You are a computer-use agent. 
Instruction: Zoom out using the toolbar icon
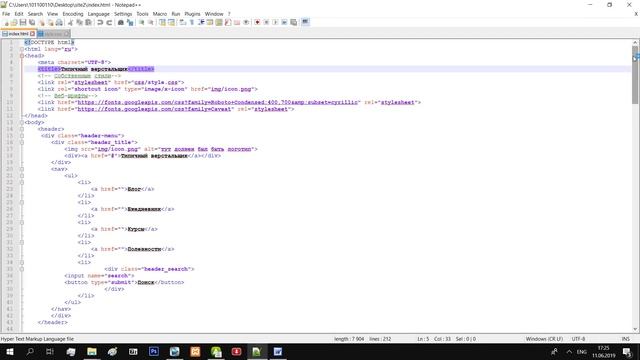(x=151, y=22)
